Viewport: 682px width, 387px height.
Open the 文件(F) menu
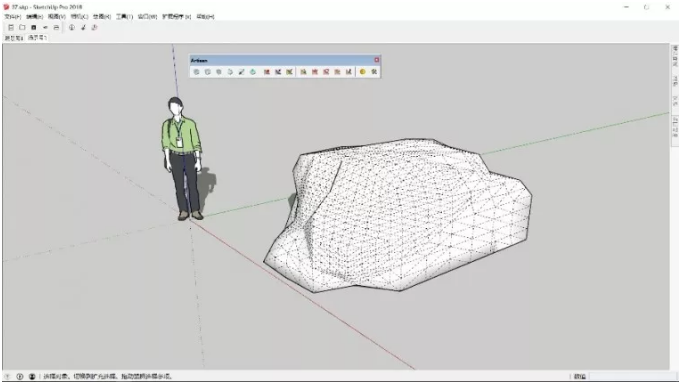[13, 17]
